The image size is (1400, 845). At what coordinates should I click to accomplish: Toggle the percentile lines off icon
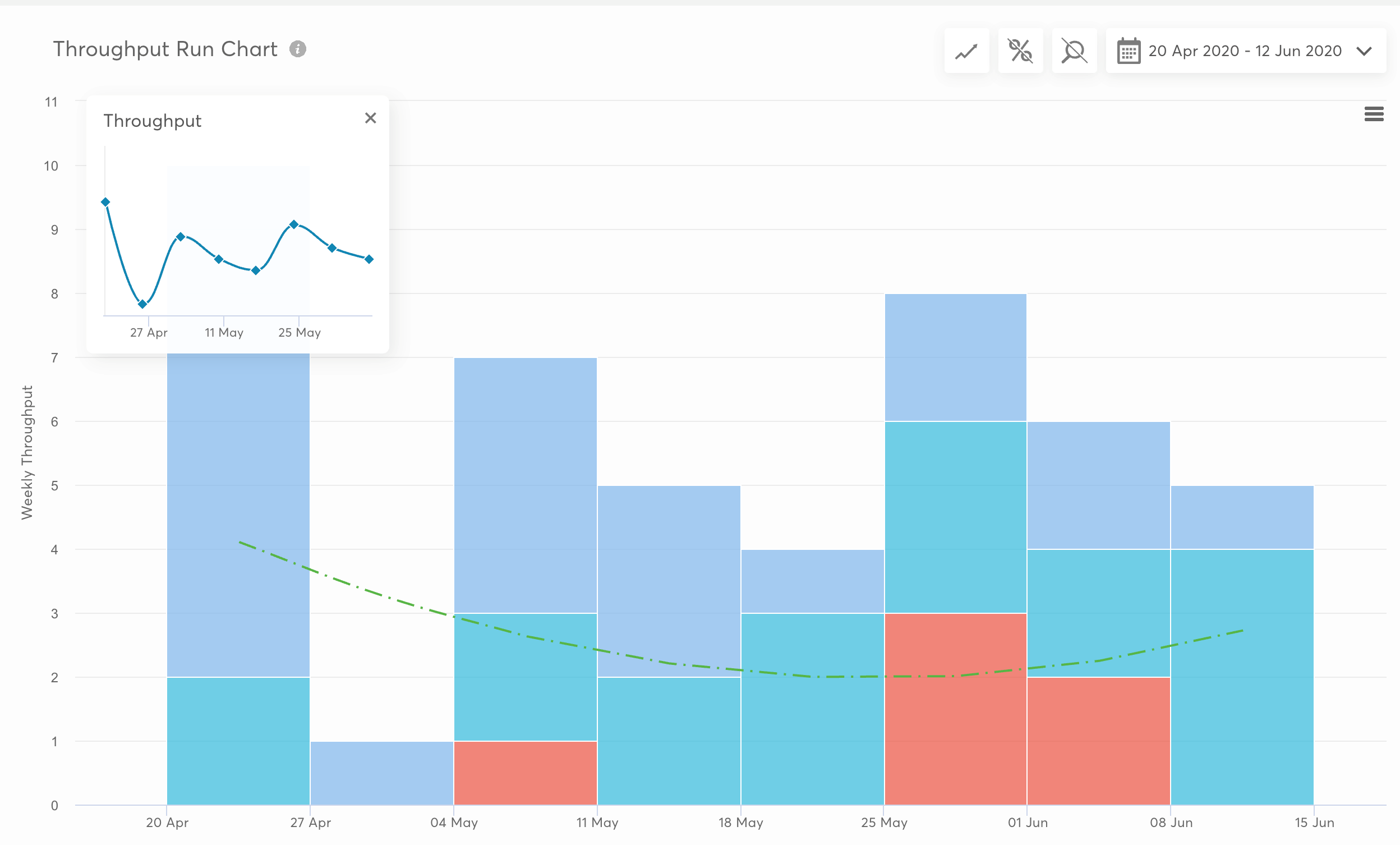1020,51
